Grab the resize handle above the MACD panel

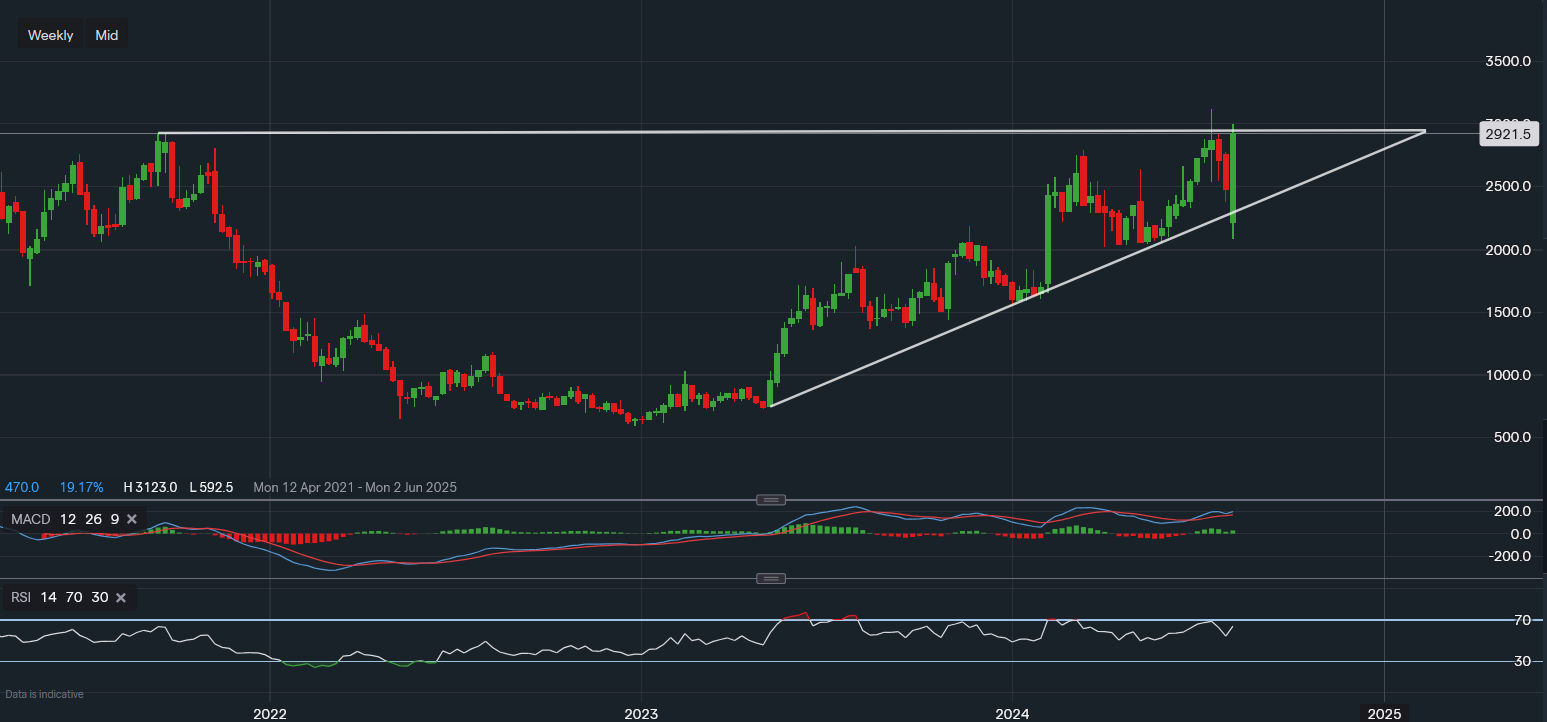[x=771, y=499]
